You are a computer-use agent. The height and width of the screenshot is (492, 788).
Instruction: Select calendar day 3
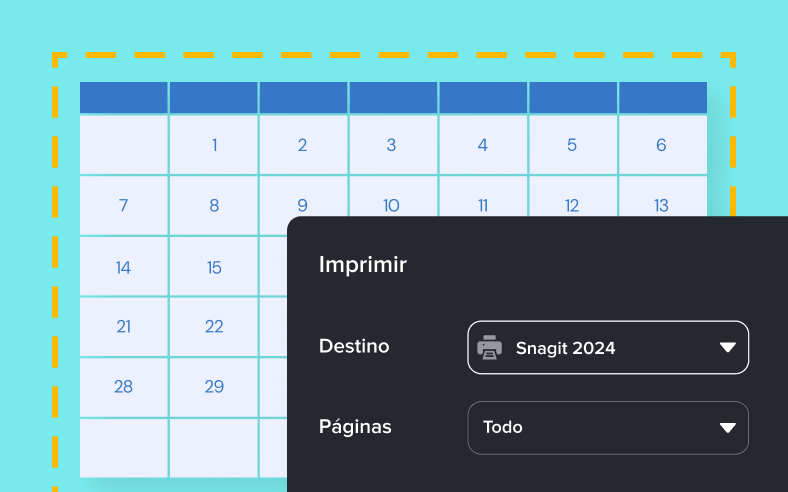(393, 145)
